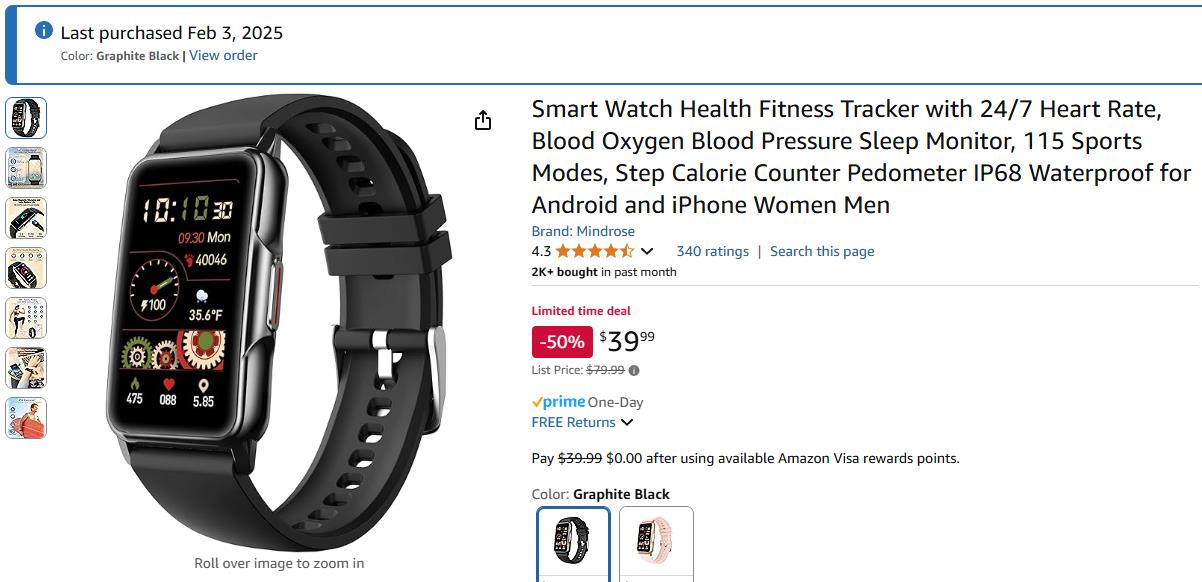
Task: Choose the pink watch color option
Action: pos(656,544)
